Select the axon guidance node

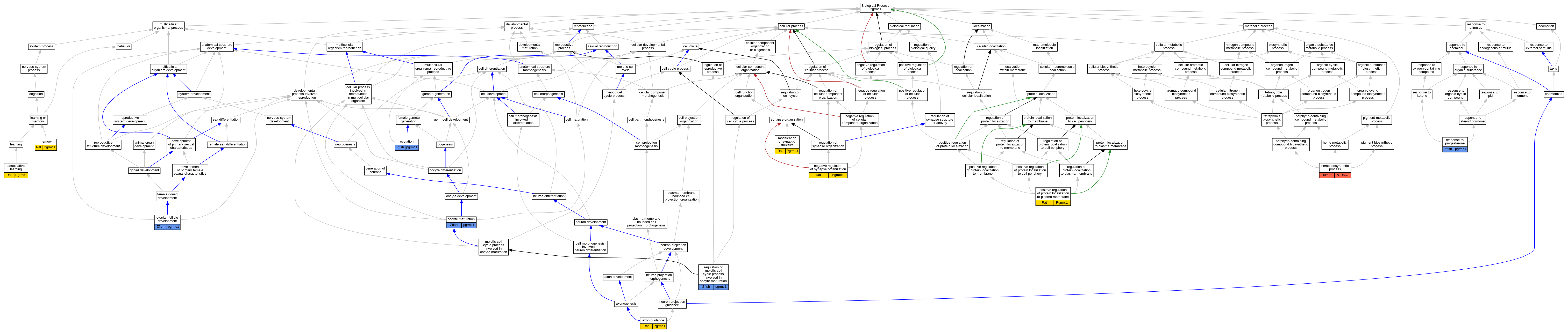coord(653,320)
